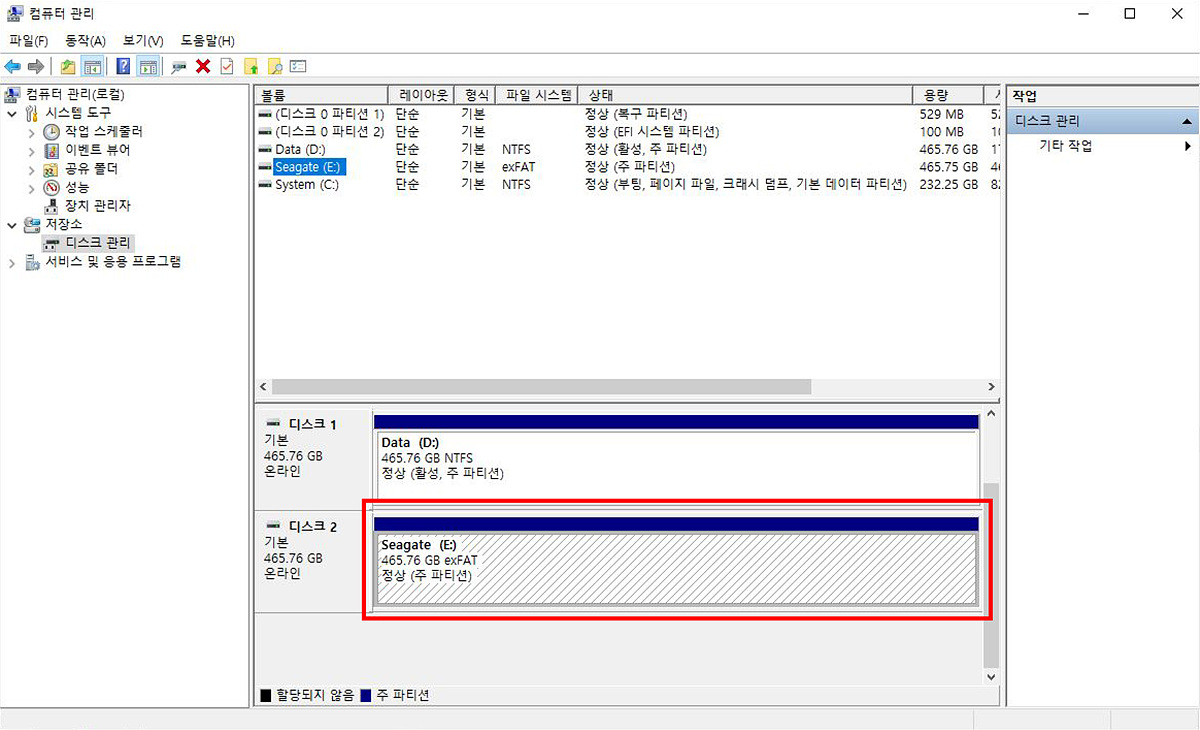Click the Up one level folder icon
The height and width of the screenshot is (730, 1200).
[x=67, y=67]
